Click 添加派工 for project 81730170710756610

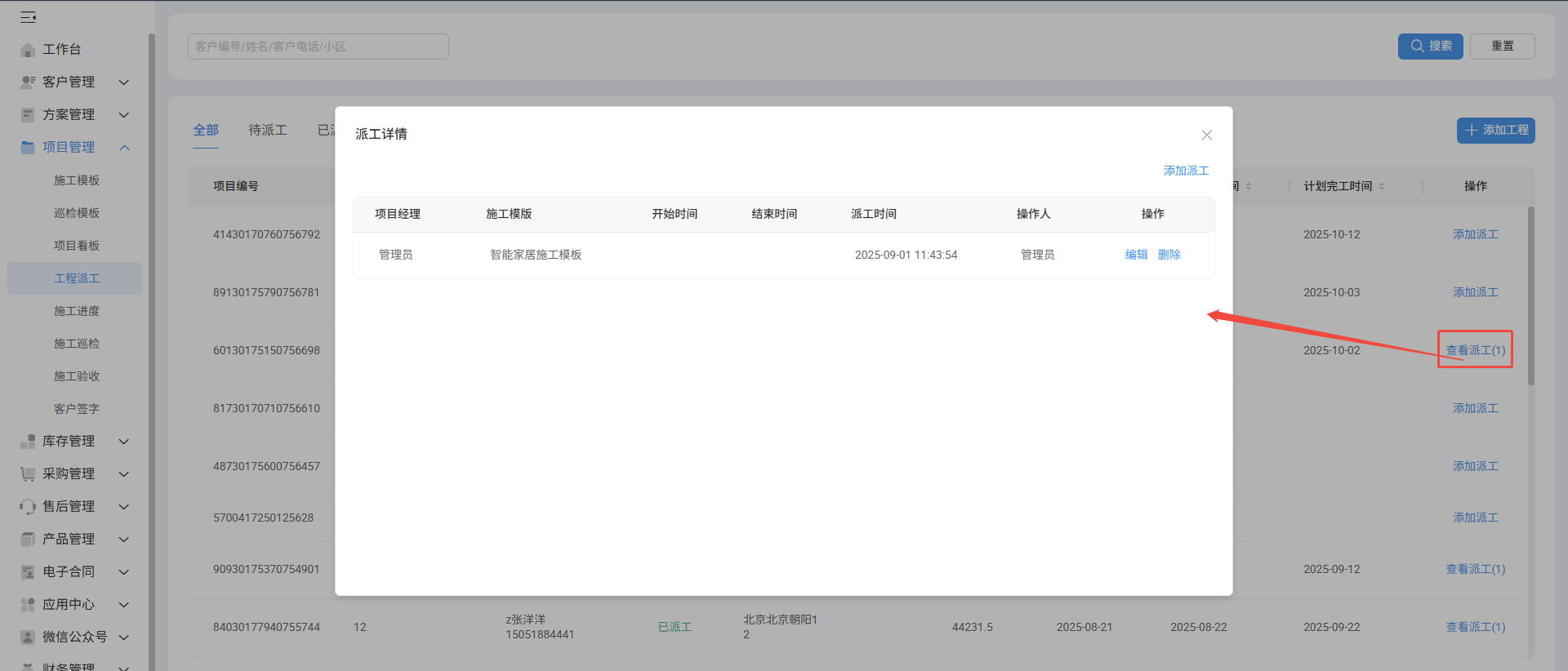(x=1475, y=408)
